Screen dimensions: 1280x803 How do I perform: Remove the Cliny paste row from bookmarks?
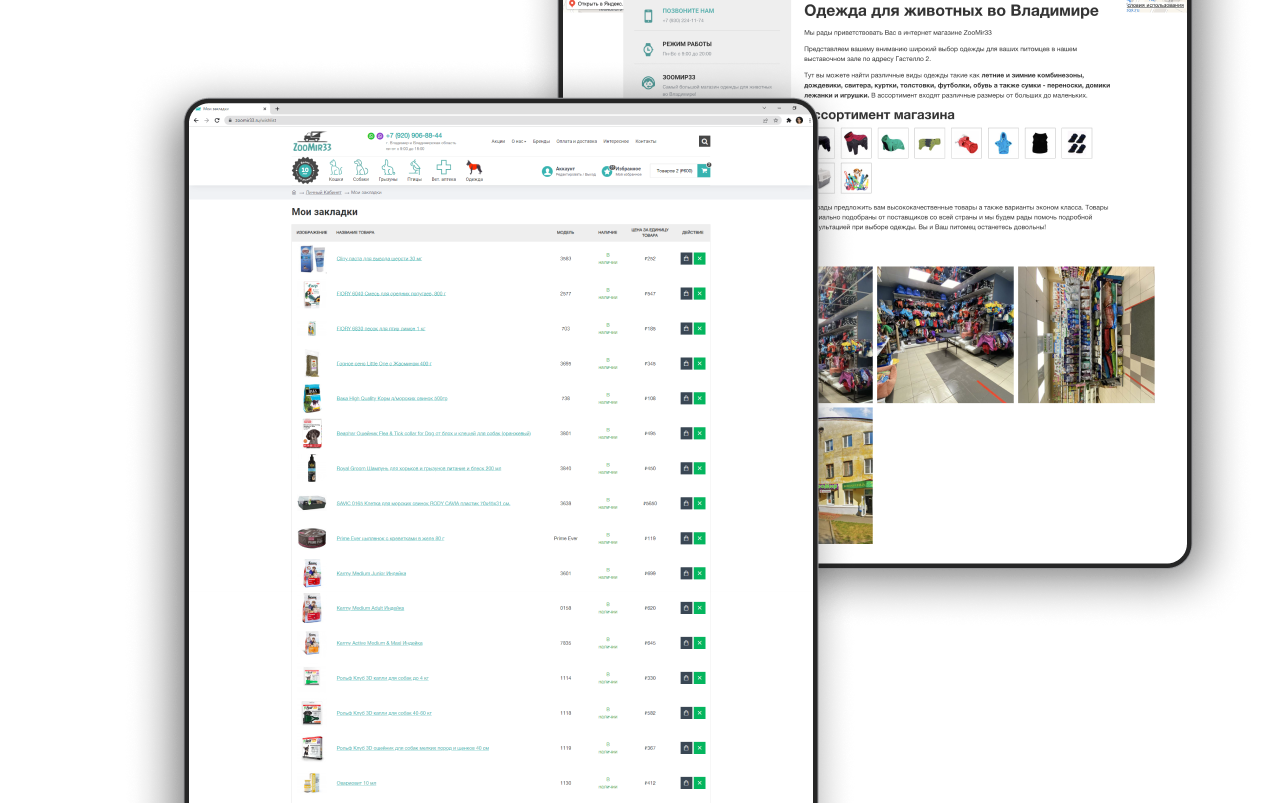click(700, 258)
